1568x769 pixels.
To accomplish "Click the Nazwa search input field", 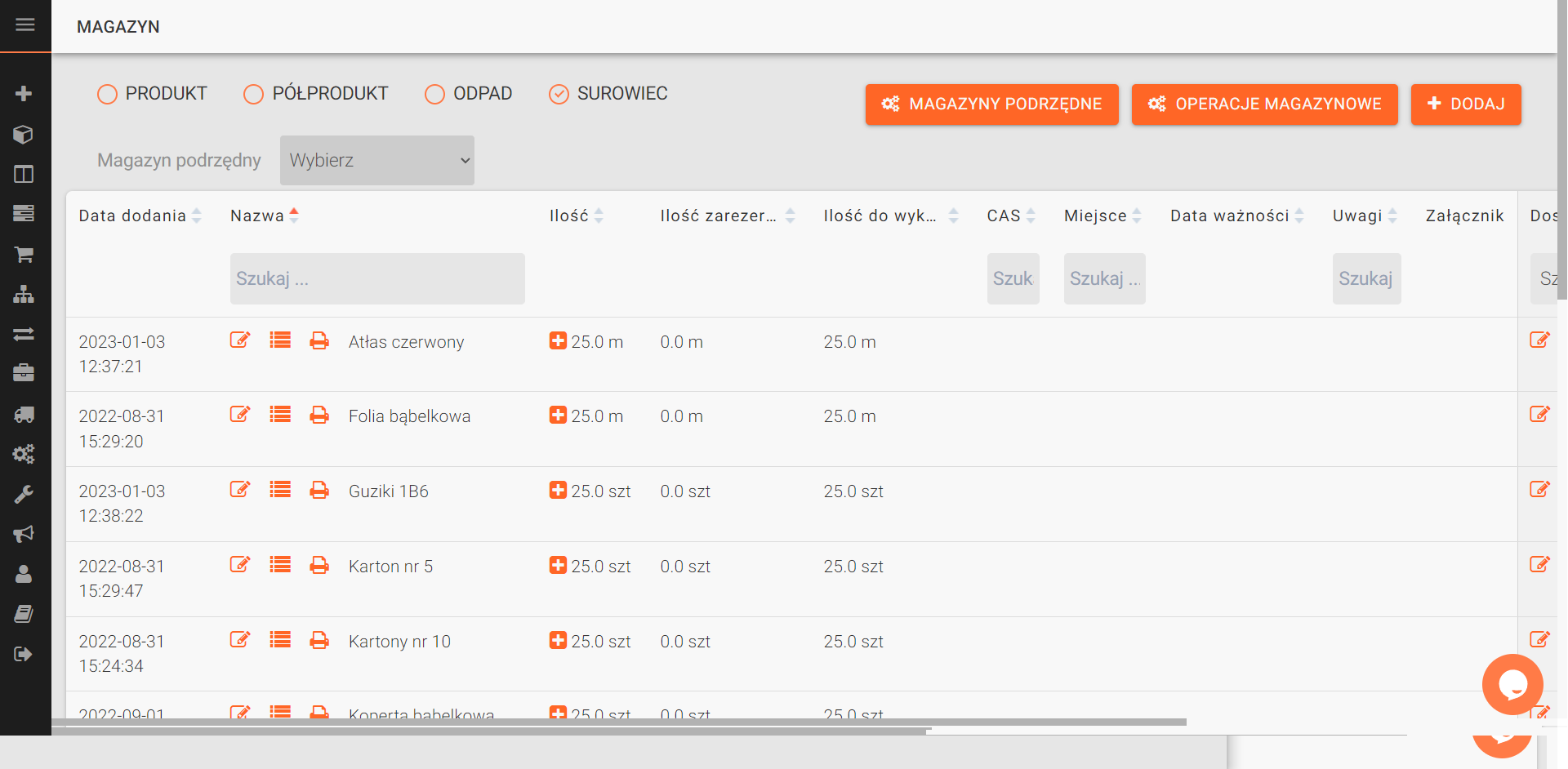I will pyautogui.click(x=376, y=279).
